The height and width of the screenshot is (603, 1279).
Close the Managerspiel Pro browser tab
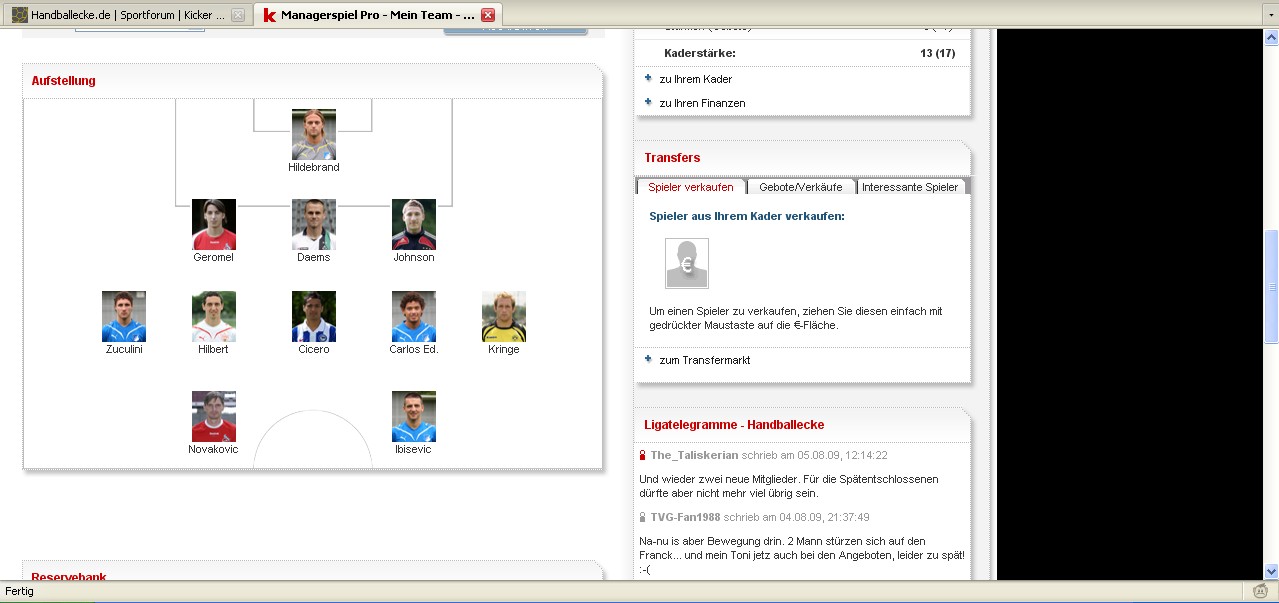point(487,15)
